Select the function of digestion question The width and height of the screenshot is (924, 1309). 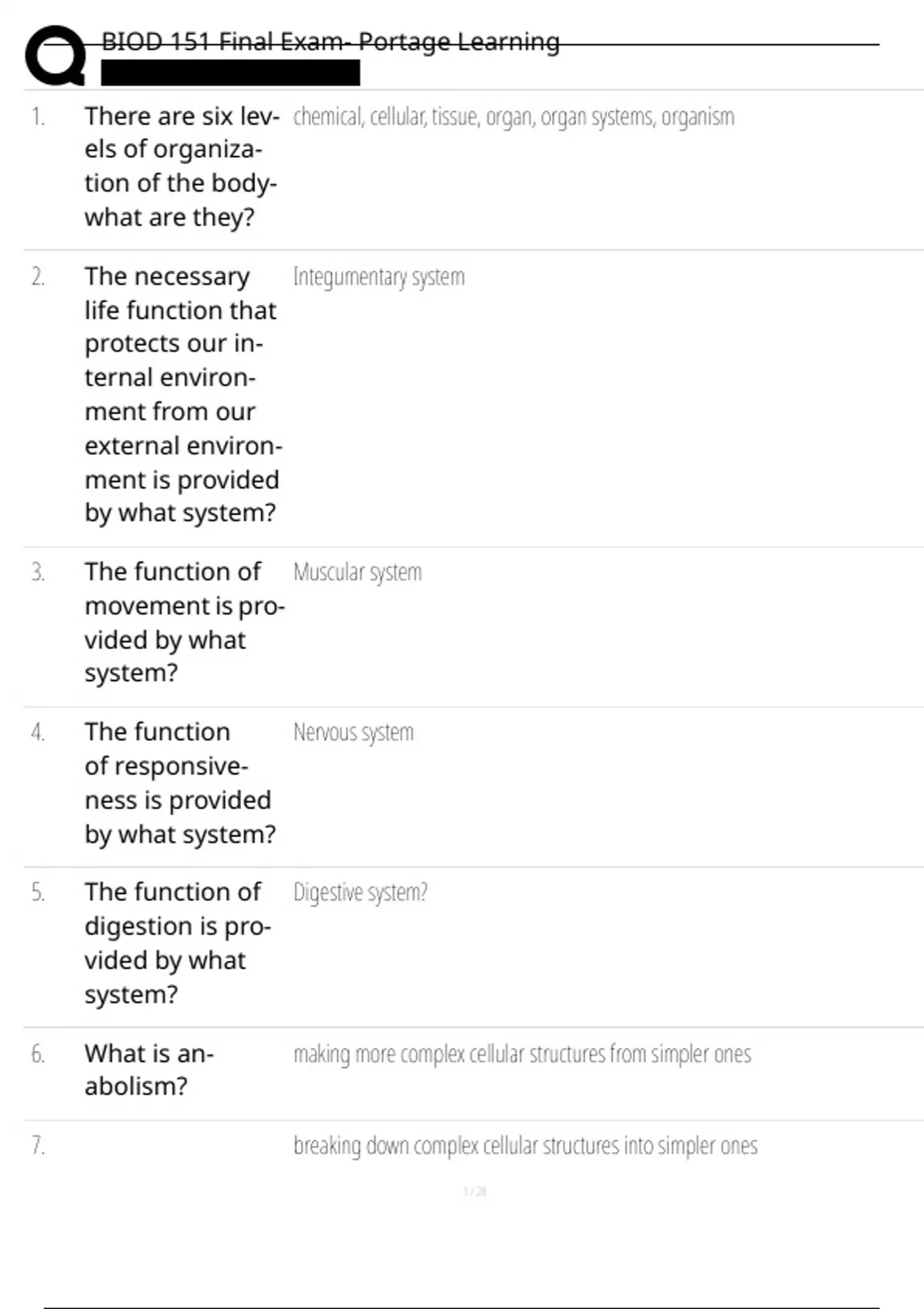click(x=177, y=942)
